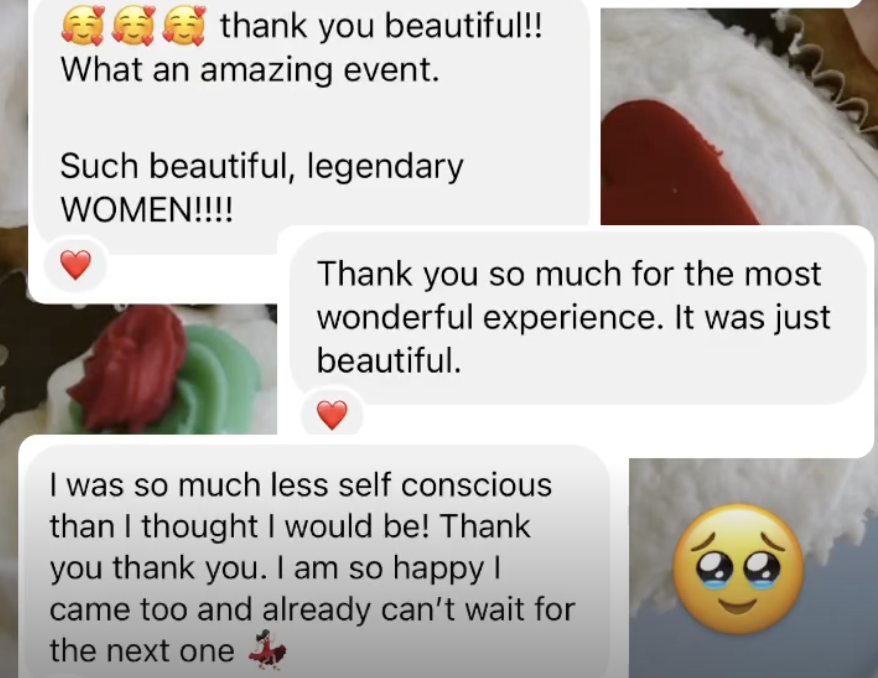Click the second smiling face with hearts emoji

[133, 25]
